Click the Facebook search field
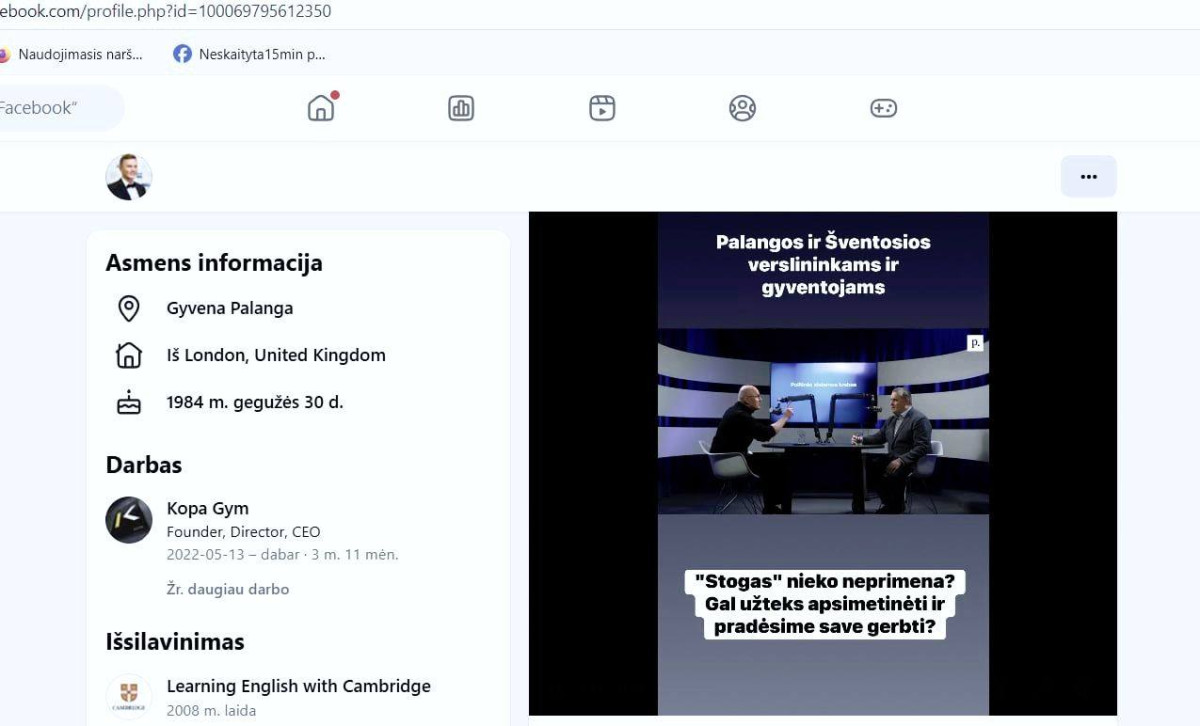 (x=60, y=108)
